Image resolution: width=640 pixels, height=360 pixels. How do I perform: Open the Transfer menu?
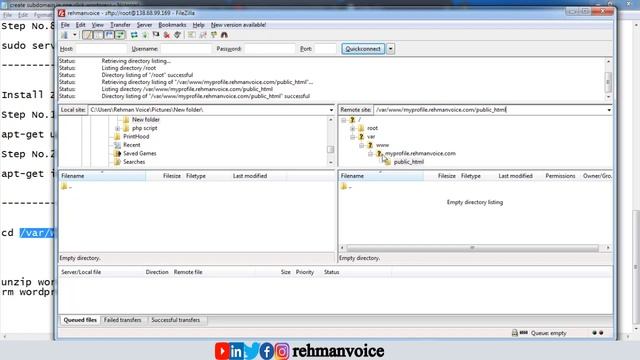(x=120, y=25)
